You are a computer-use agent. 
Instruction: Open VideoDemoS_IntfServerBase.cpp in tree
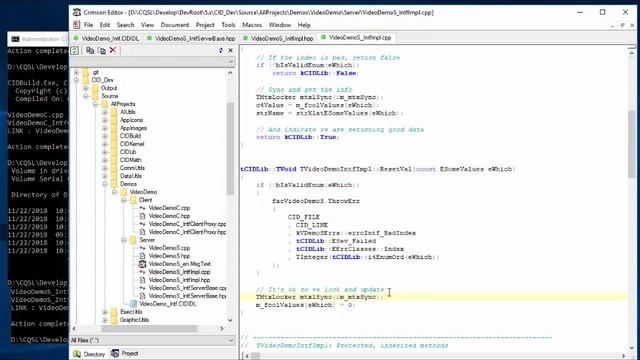[x=187, y=288]
